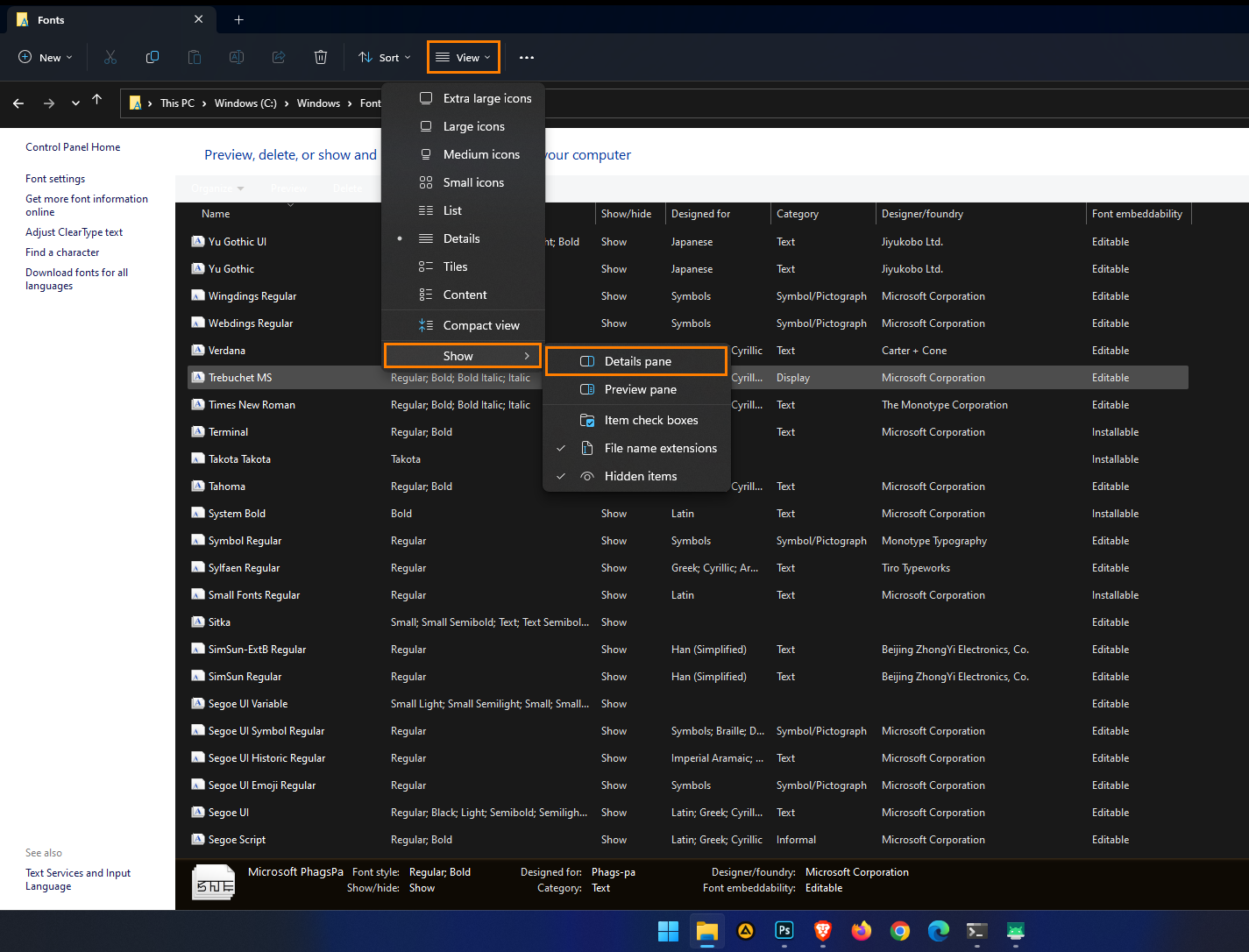Launch Photoshop from the taskbar
1249x952 pixels.
point(784,931)
